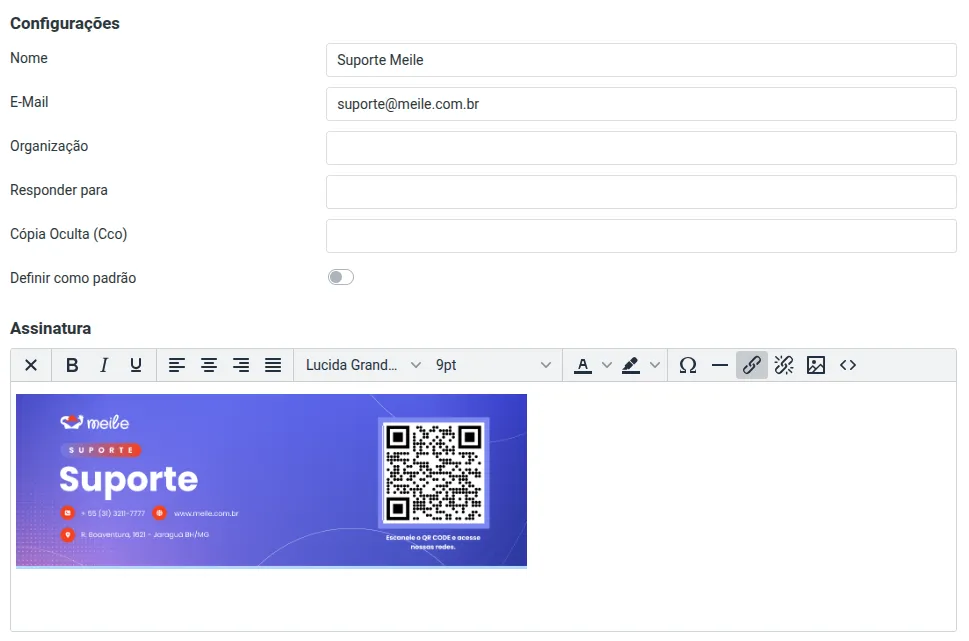The width and height of the screenshot is (969, 641).
Task: Apply text color with the A icon
Action: click(x=583, y=365)
